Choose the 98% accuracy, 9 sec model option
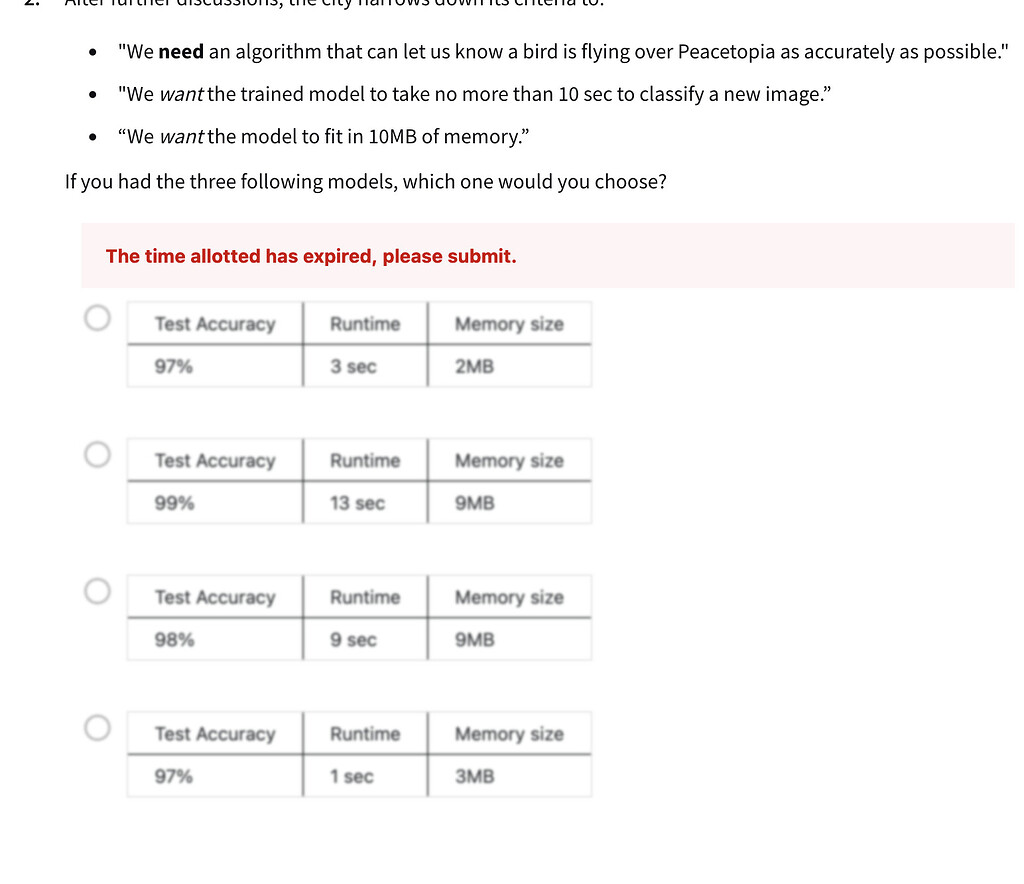 tap(97, 591)
